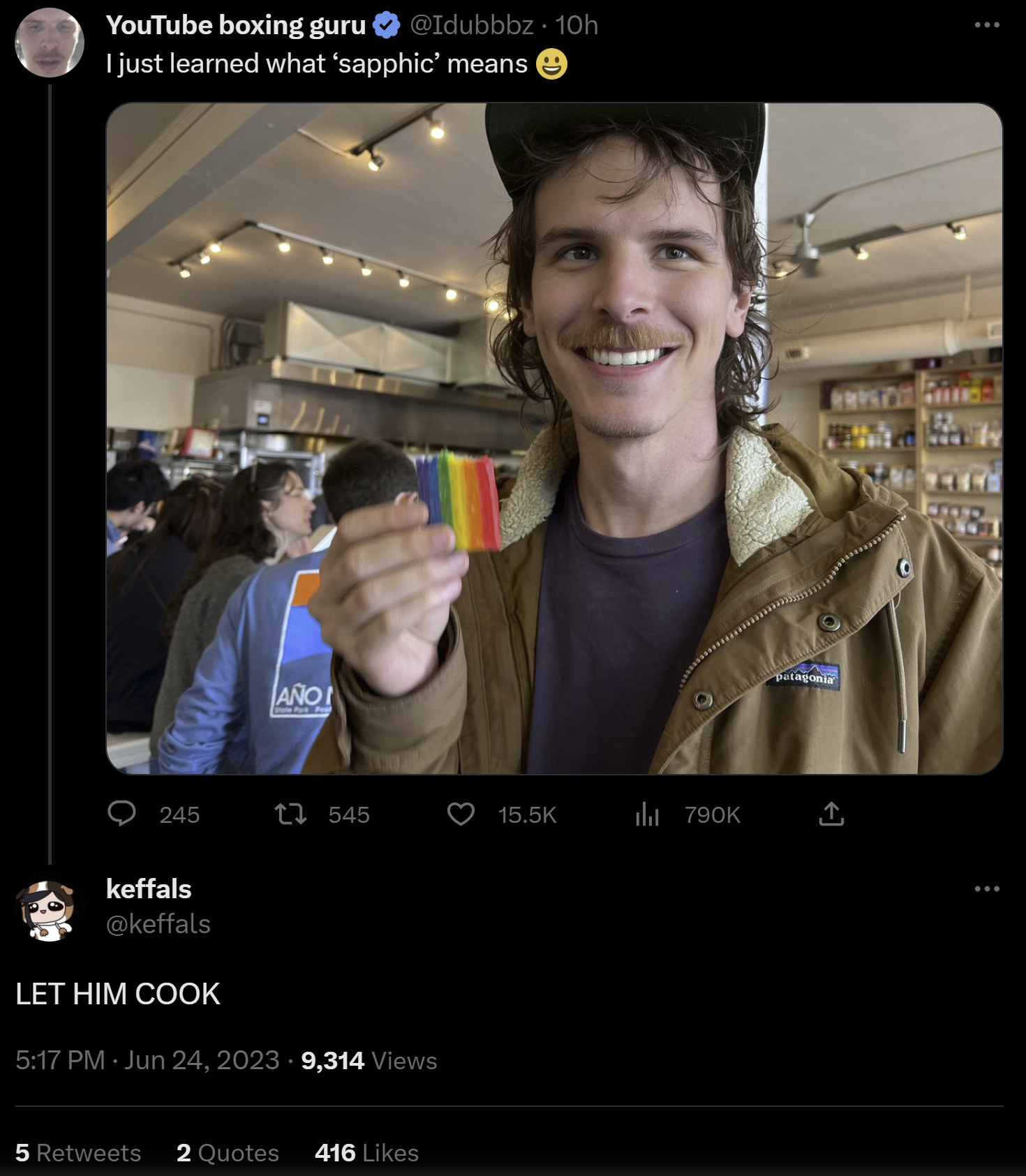The height and width of the screenshot is (1176, 1026).
Task: Open Idubbbz profile avatar
Action: click(50, 42)
